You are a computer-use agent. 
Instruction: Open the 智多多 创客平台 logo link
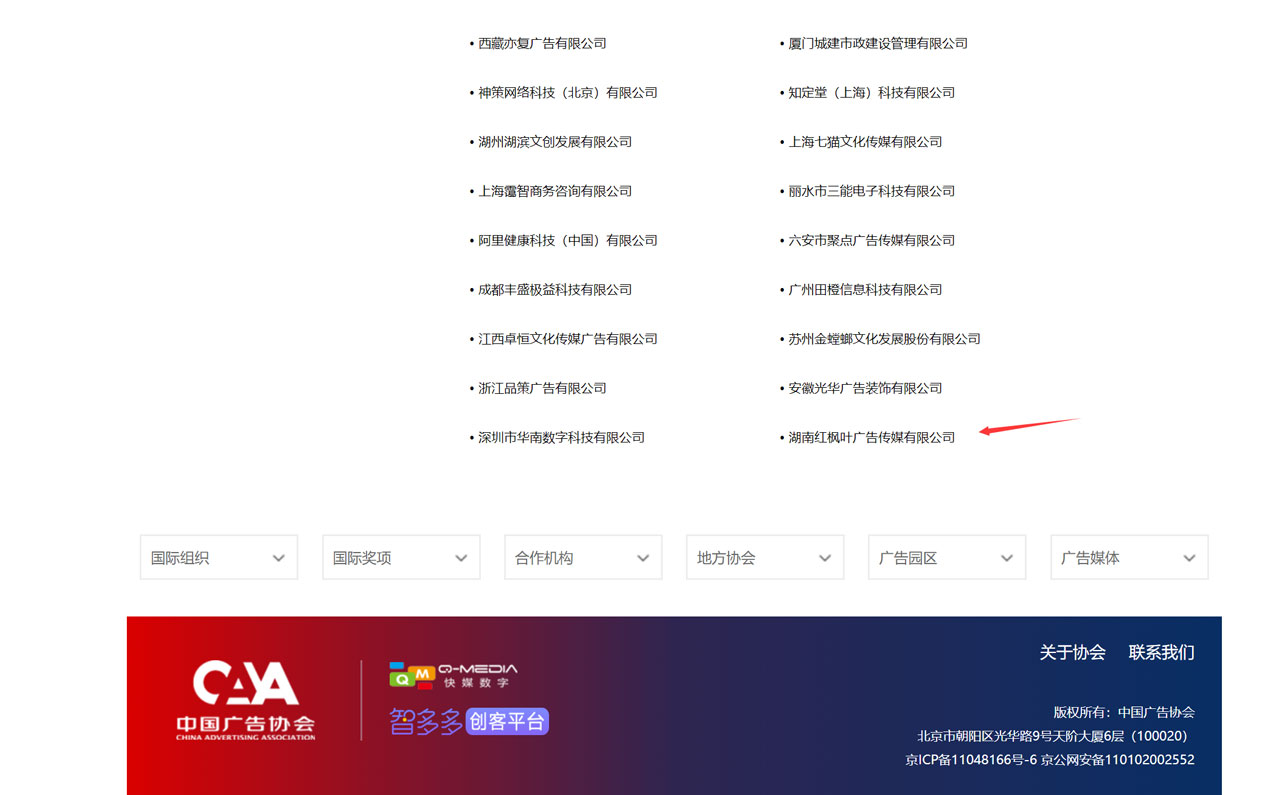click(468, 721)
